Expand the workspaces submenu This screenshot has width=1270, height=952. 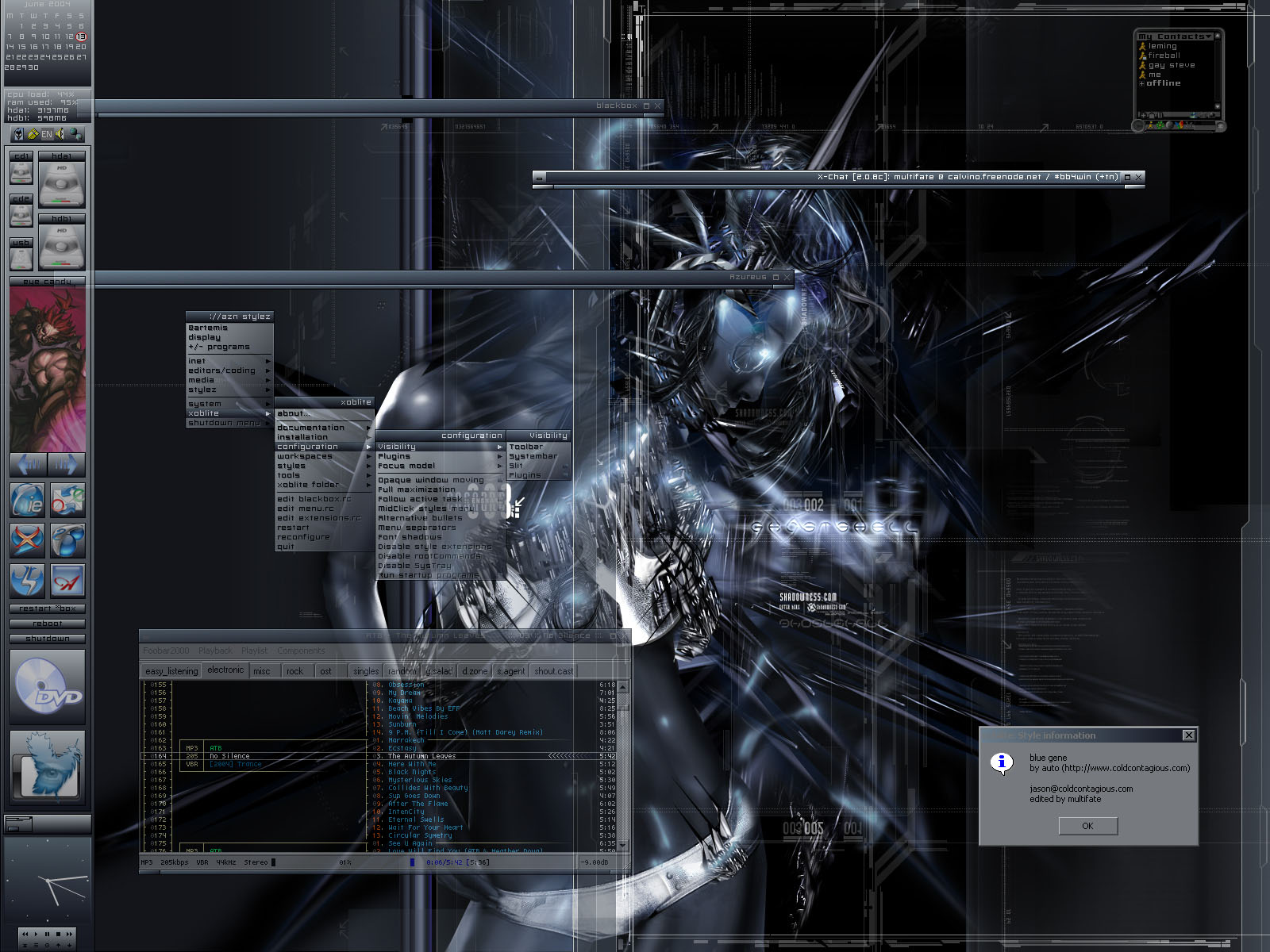click(324, 456)
